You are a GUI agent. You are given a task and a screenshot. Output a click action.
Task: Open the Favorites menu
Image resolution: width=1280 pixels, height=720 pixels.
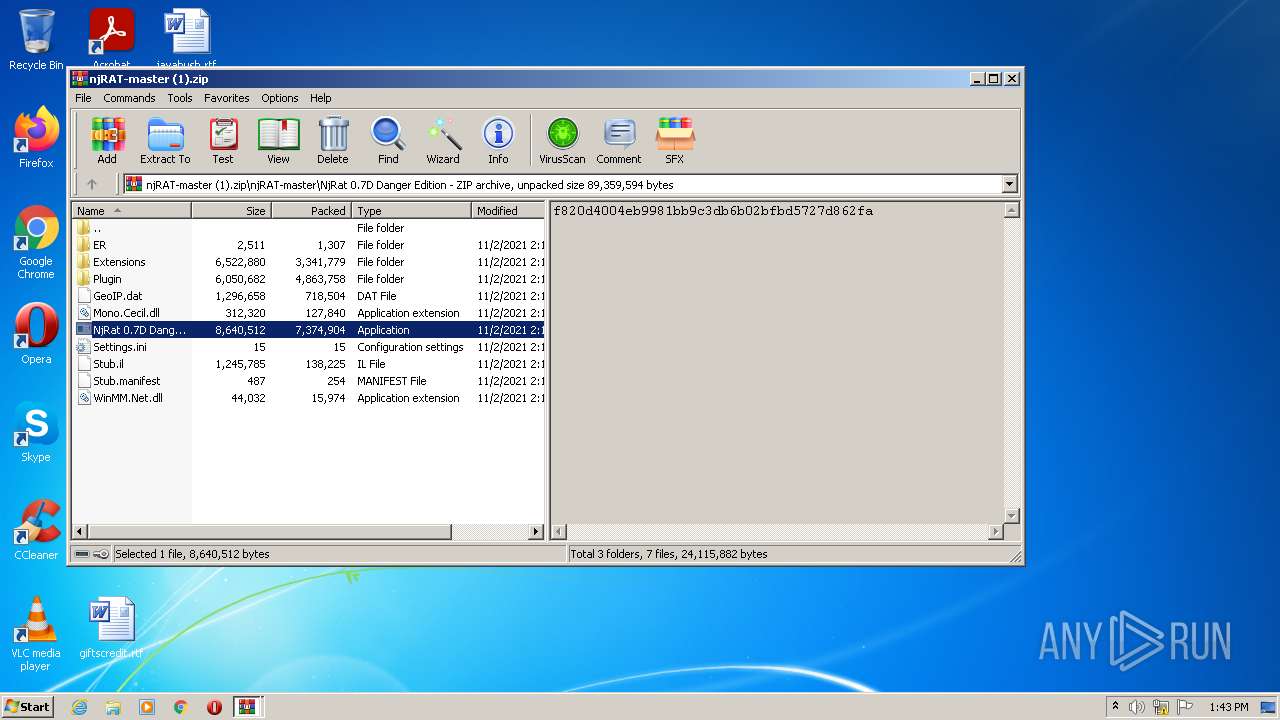(227, 98)
